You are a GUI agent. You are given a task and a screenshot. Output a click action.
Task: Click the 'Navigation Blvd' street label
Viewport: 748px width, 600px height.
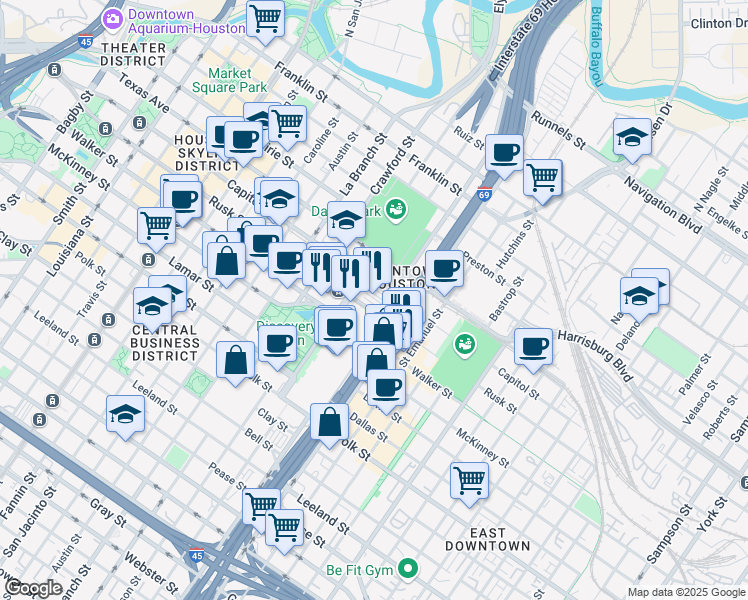pyautogui.click(x=663, y=205)
